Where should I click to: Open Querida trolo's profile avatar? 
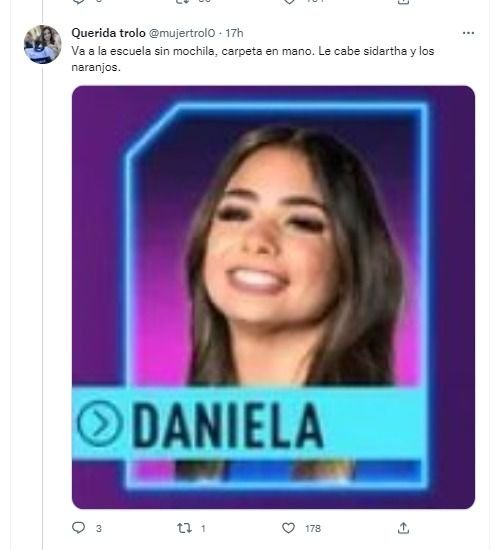pos(42,44)
